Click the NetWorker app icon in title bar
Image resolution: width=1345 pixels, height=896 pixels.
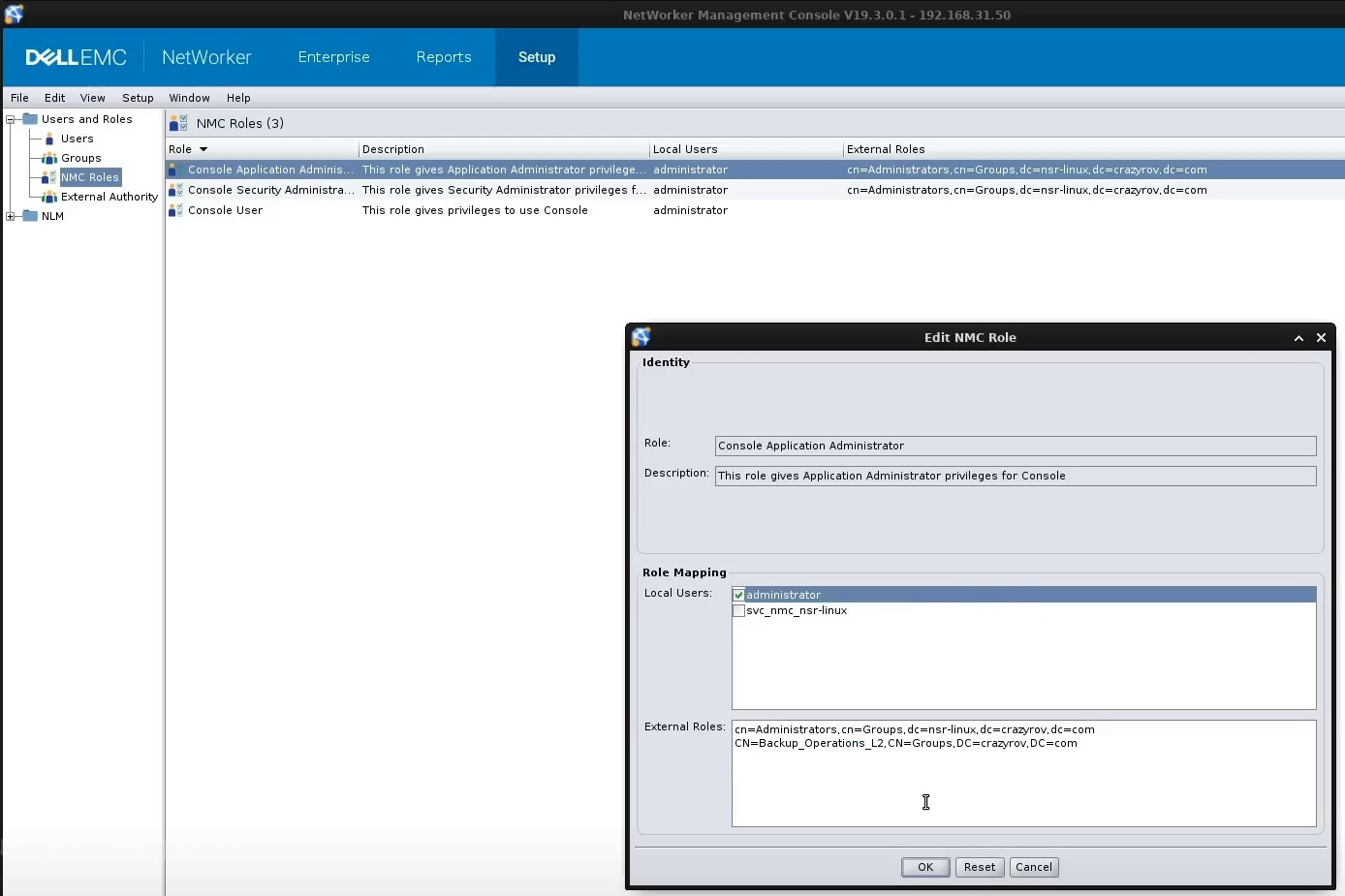(14, 15)
